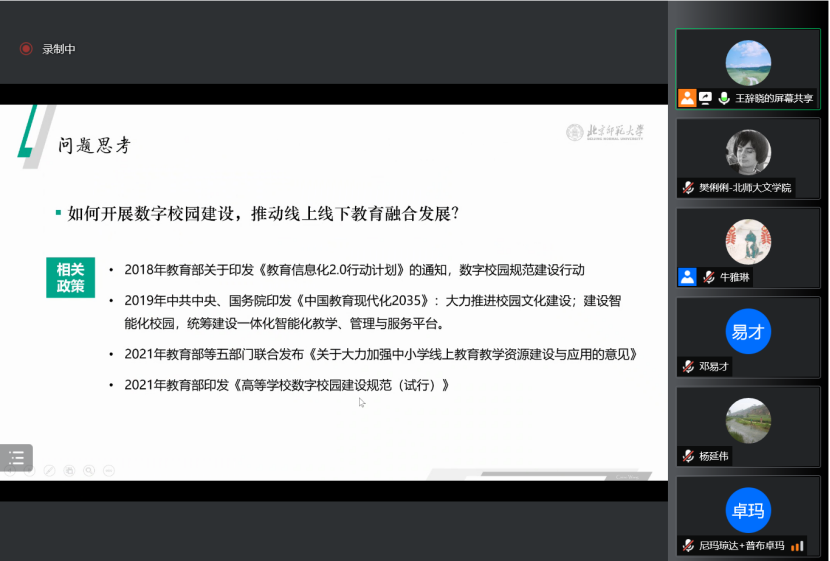
Task: Click the orange signal strength bars icon
Action: (x=797, y=546)
